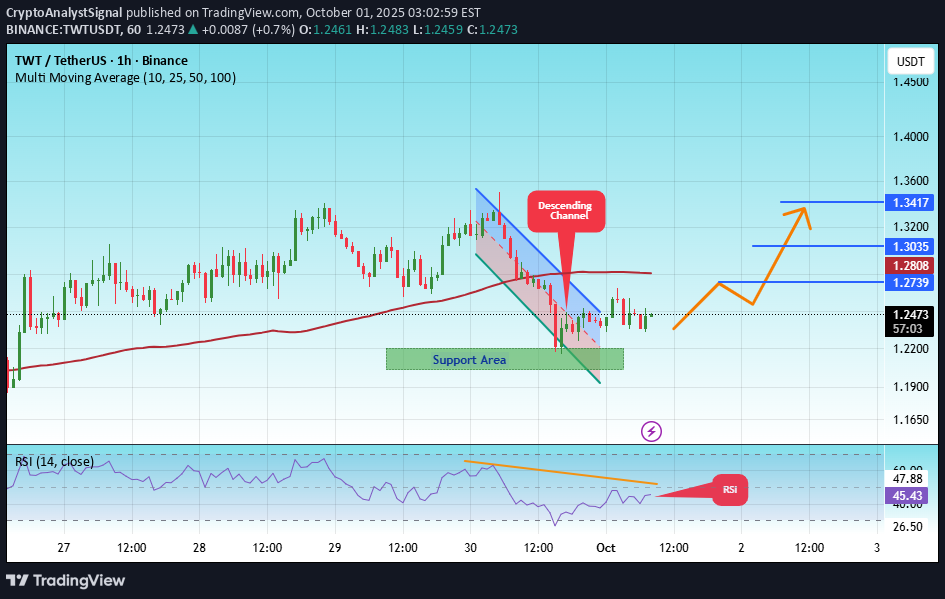Image resolution: width=945 pixels, height=599 pixels.
Task: Click the pink RSI callout flag
Action: coord(729,490)
